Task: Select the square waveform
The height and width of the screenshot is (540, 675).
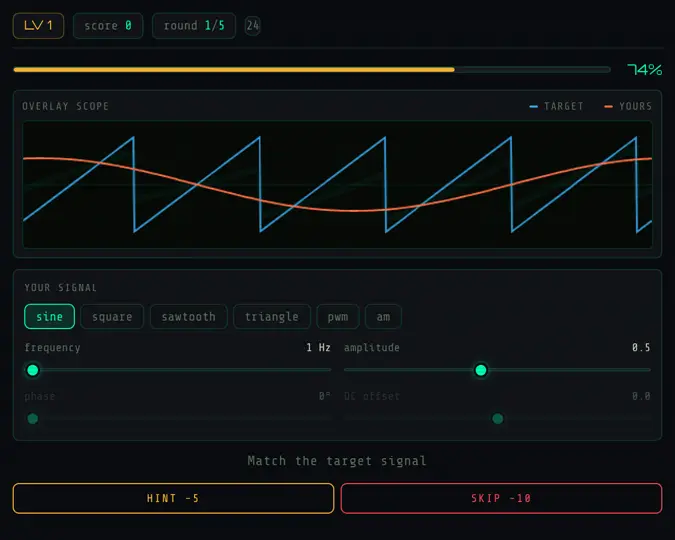Action: click(x=112, y=317)
